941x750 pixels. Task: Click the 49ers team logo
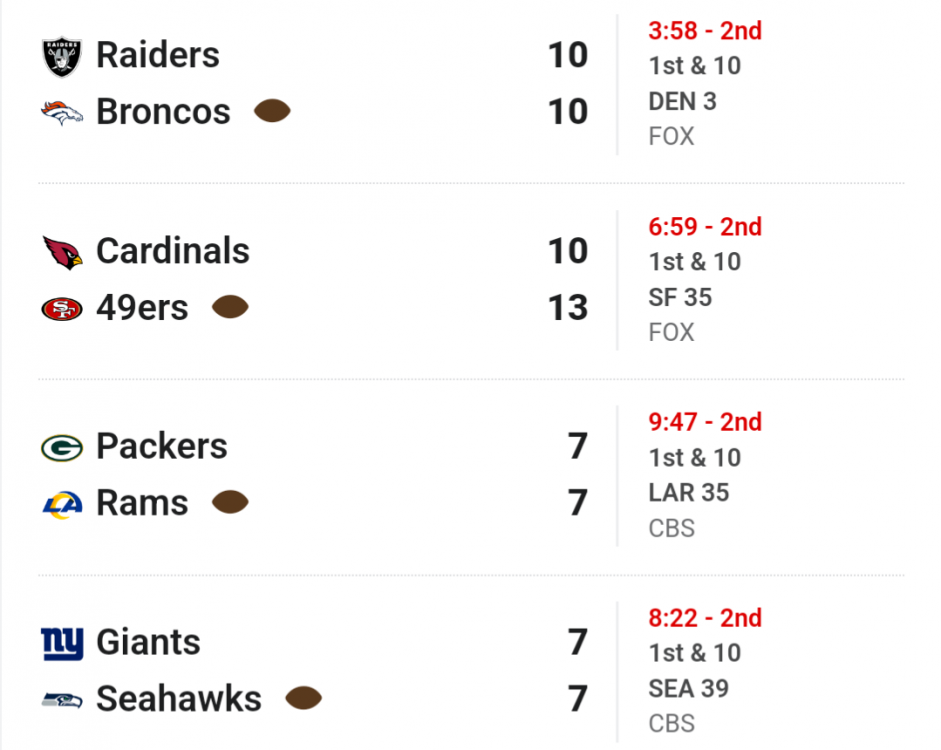[62, 309]
